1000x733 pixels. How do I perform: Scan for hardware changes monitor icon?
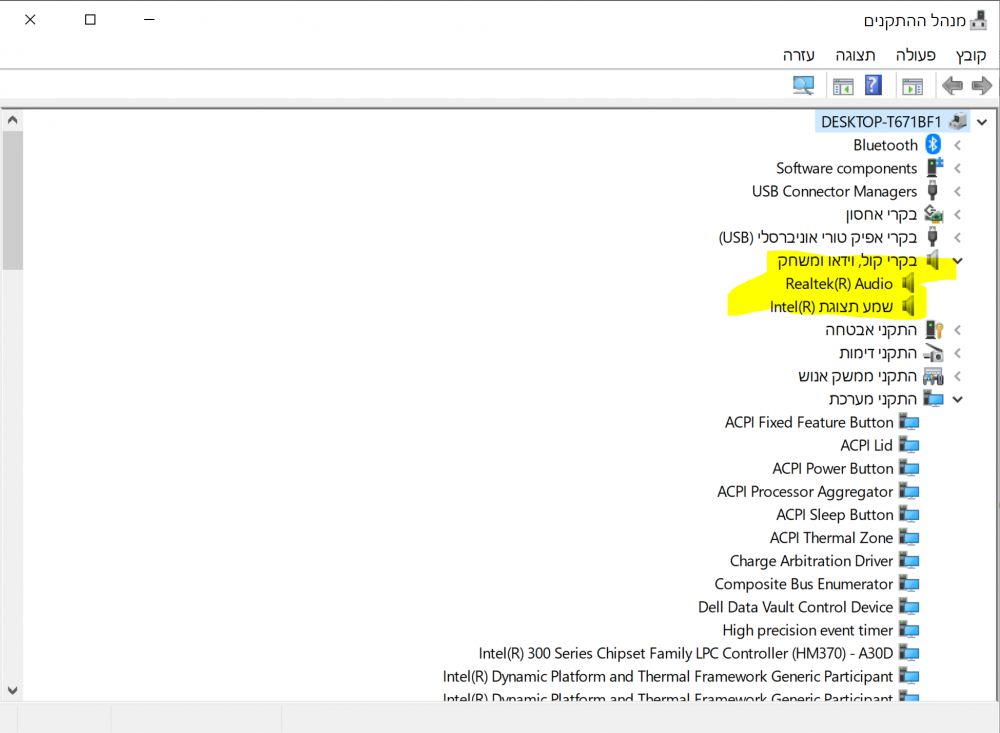pyautogui.click(x=803, y=85)
